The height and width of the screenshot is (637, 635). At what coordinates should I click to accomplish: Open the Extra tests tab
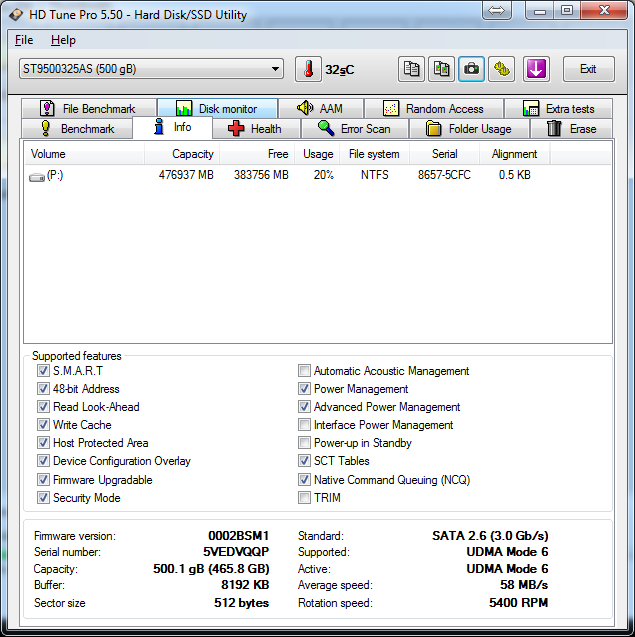pyautogui.click(x=558, y=108)
